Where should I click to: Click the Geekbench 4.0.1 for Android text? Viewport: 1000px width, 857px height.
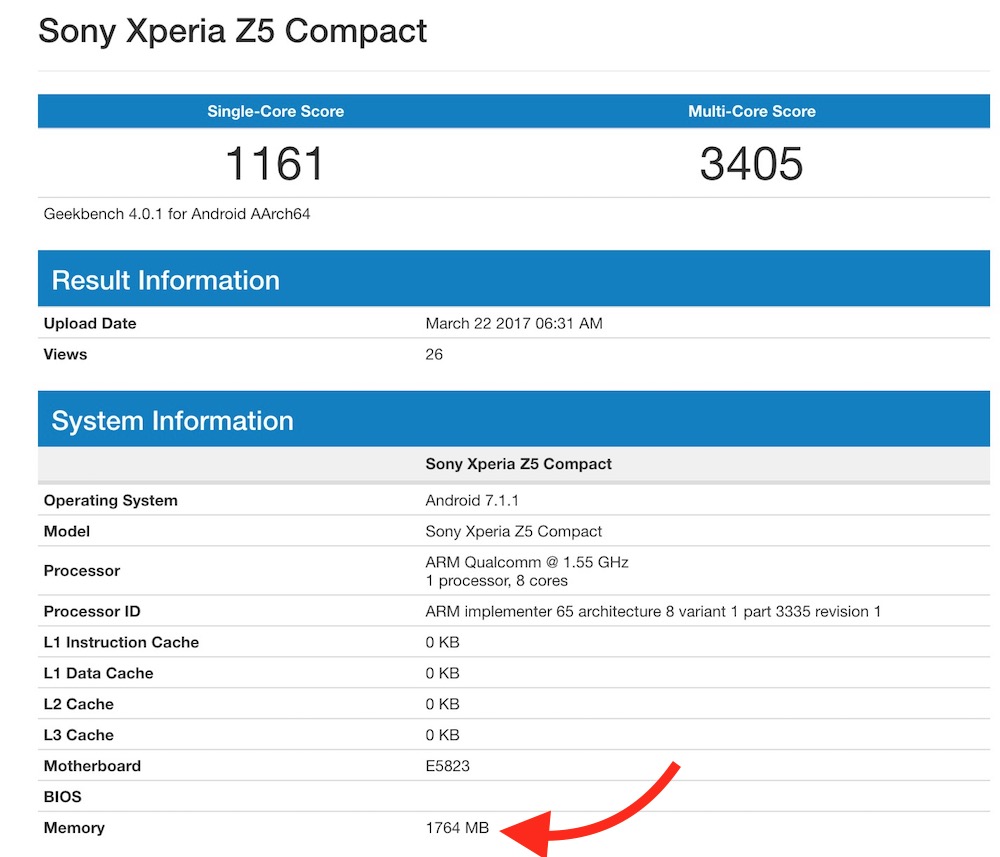[177, 213]
